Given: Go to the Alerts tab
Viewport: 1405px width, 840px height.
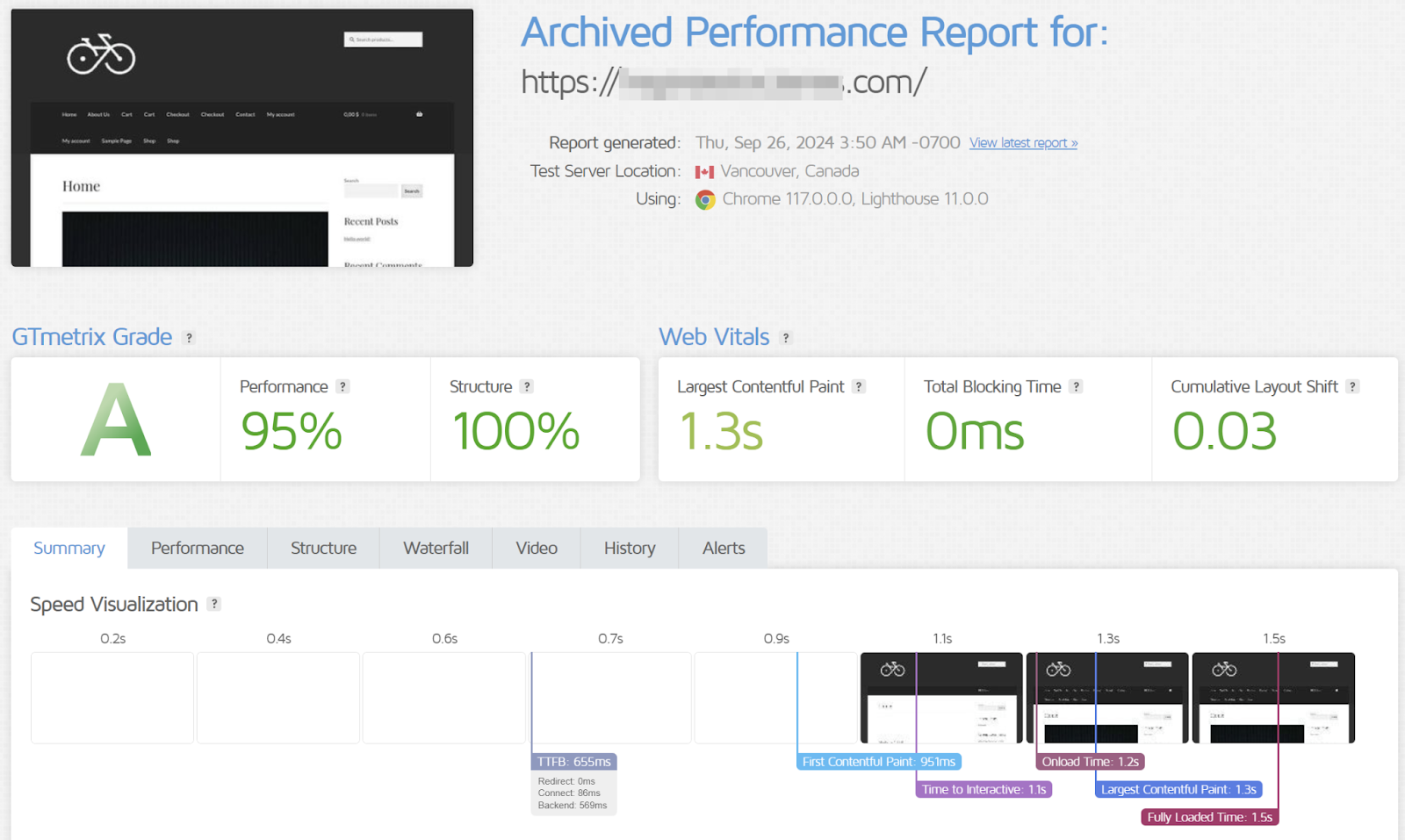Looking at the screenshot, I should [724, 548].
